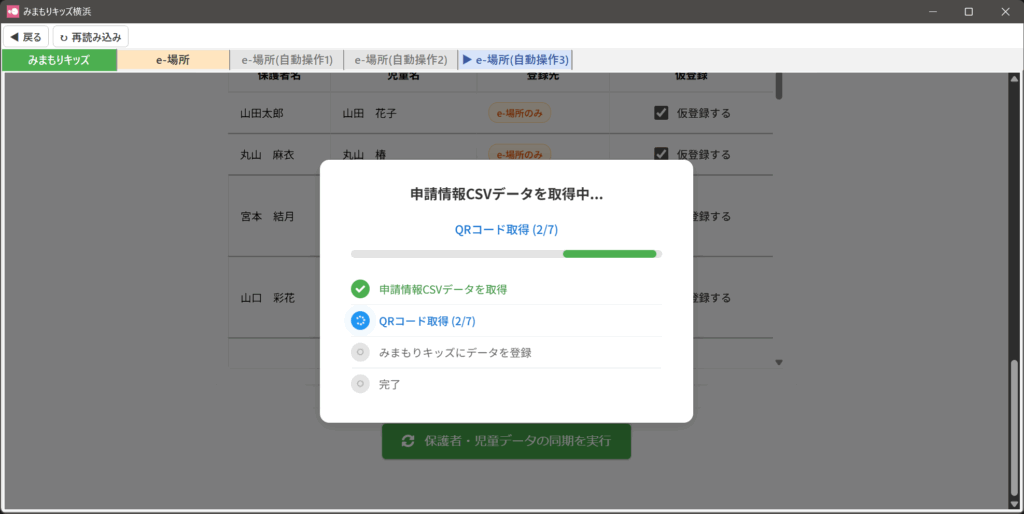Click the play triangle icon on e-場所(自動操作3) tab
This screenshot has width=1024, height=514.
[466, 60]
